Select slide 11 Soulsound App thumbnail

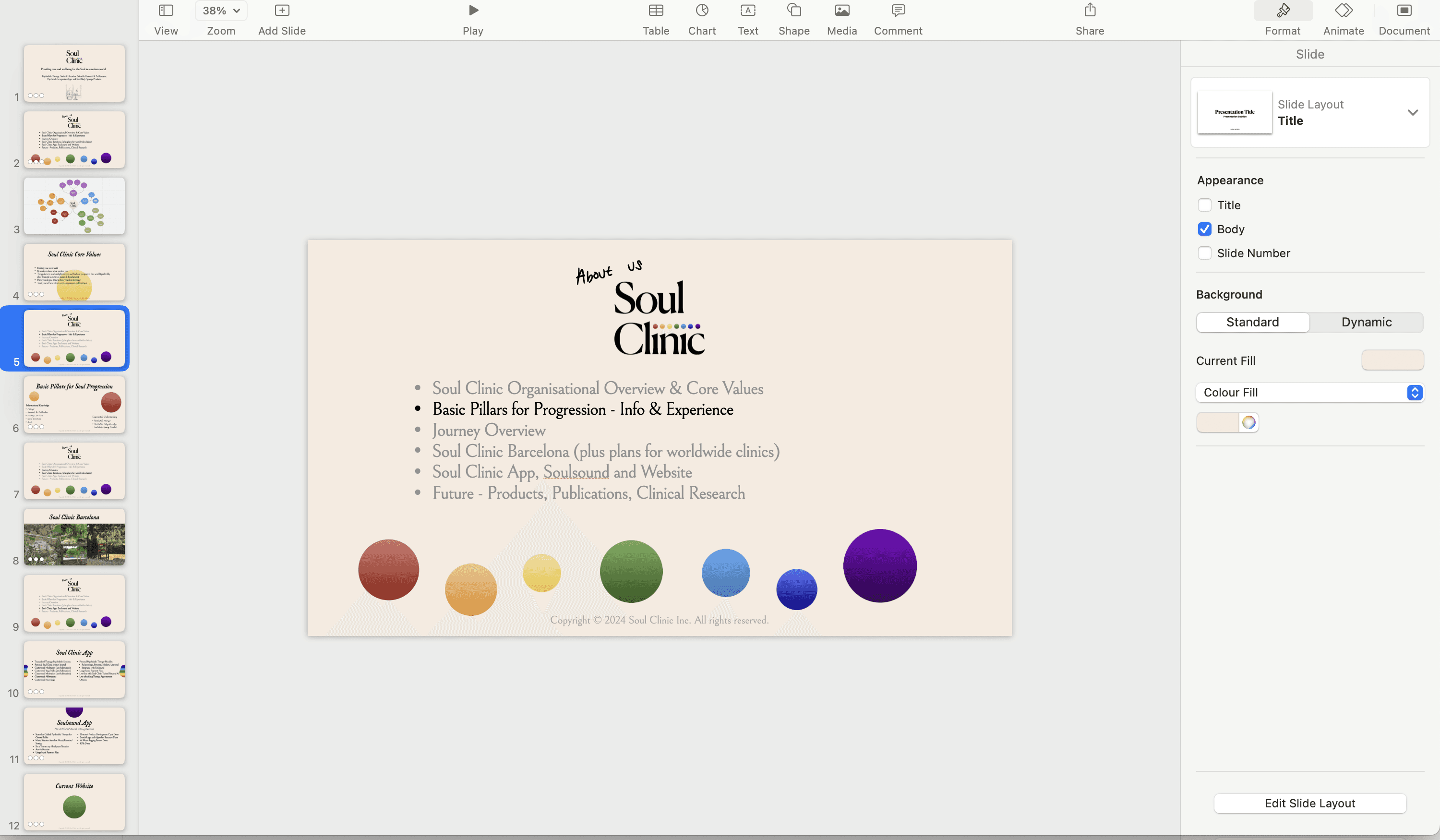tap(74, 736)
